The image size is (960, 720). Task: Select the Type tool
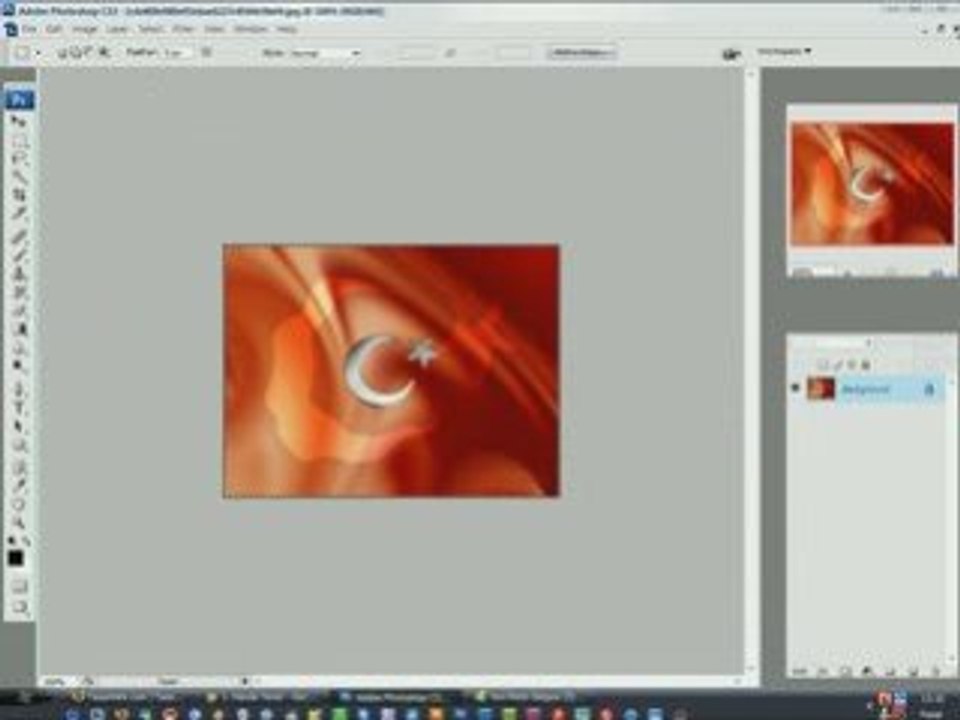pyautogui.click(x=20, y=408)
